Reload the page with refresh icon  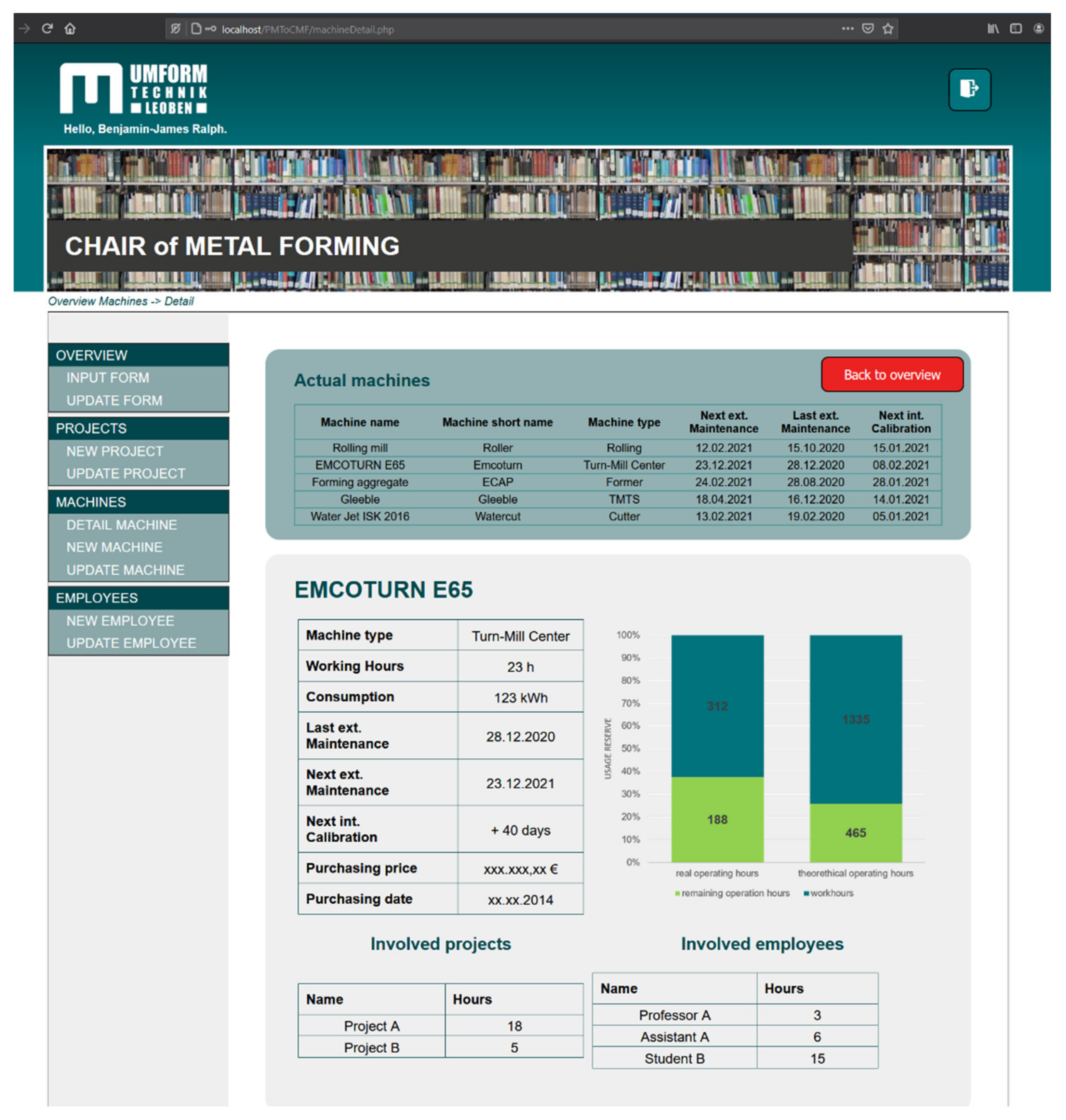click(47, 28)
